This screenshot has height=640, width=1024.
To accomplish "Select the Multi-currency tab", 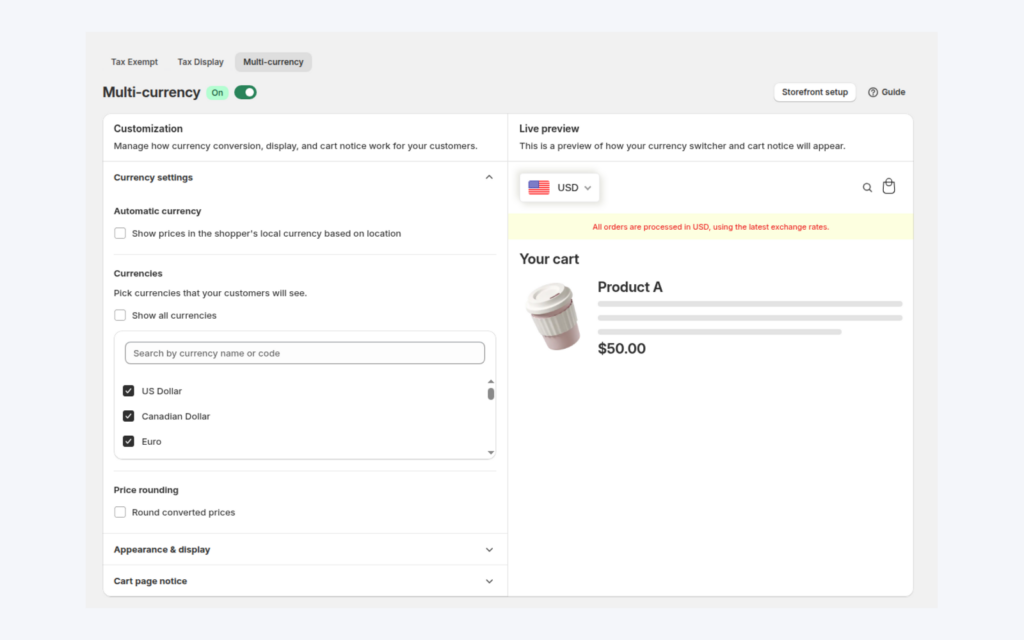I will (x=273, y=62).
